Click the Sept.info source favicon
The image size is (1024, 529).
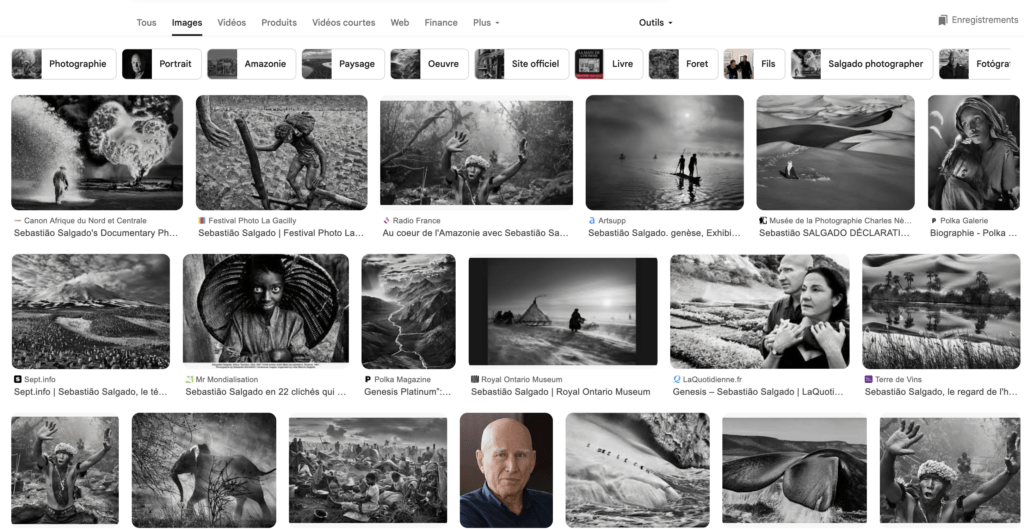pyautogui.click(x=18, y=380)
